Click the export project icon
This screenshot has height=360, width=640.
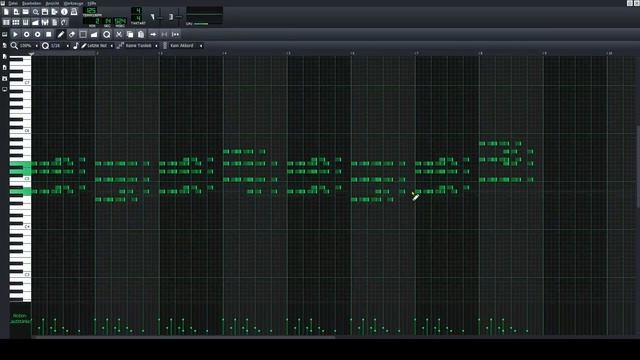click(55, 12)
